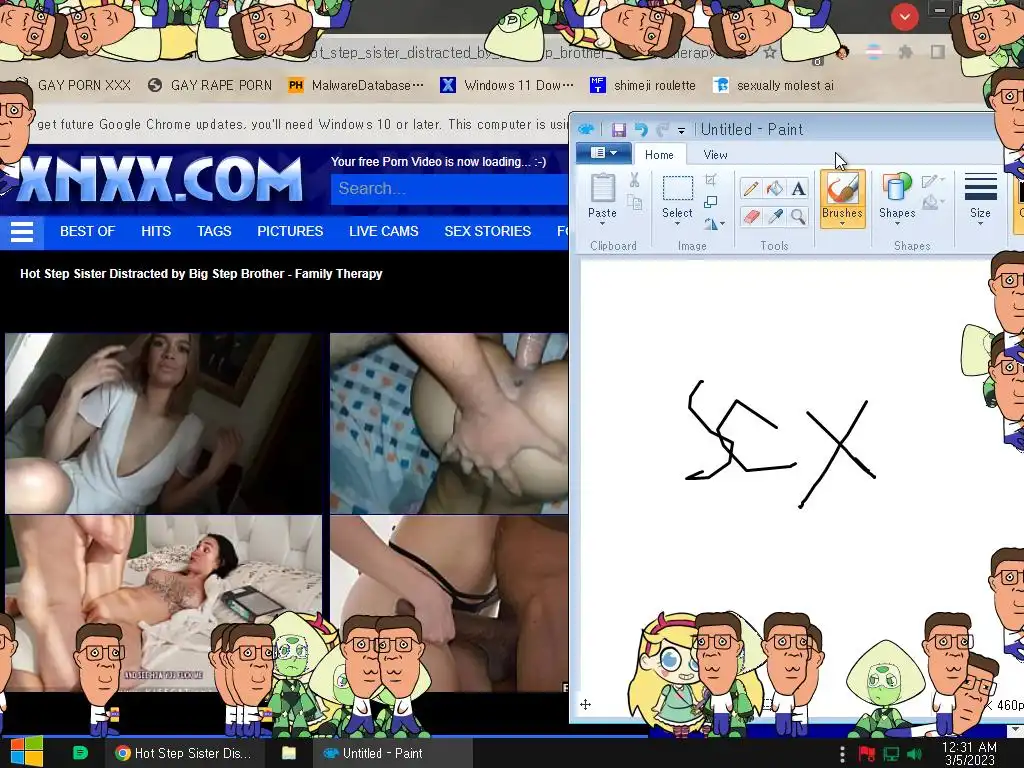1024x768 pixels.
Task: Select the Magnifier tool
Action: 798,216
